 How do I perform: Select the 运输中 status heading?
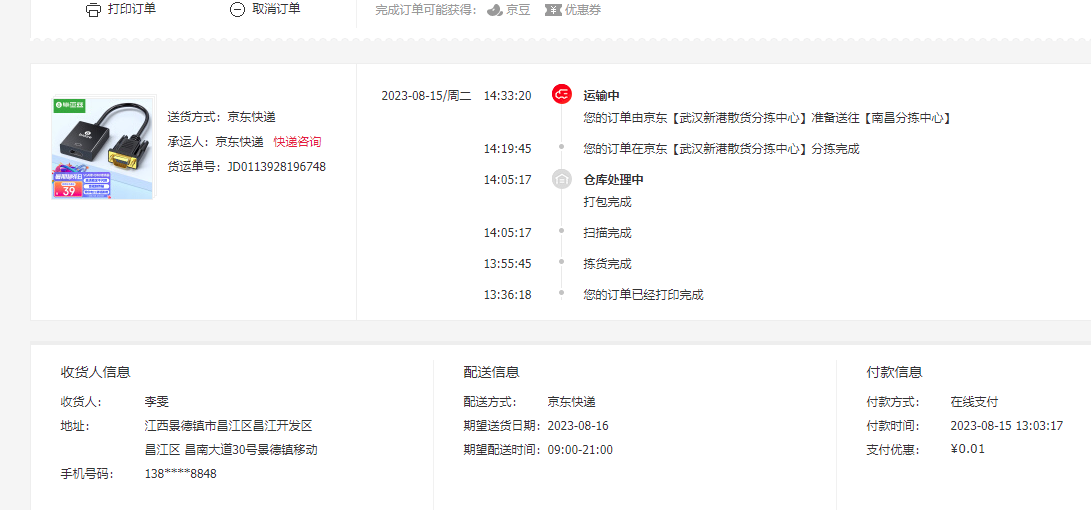[602, 96]
